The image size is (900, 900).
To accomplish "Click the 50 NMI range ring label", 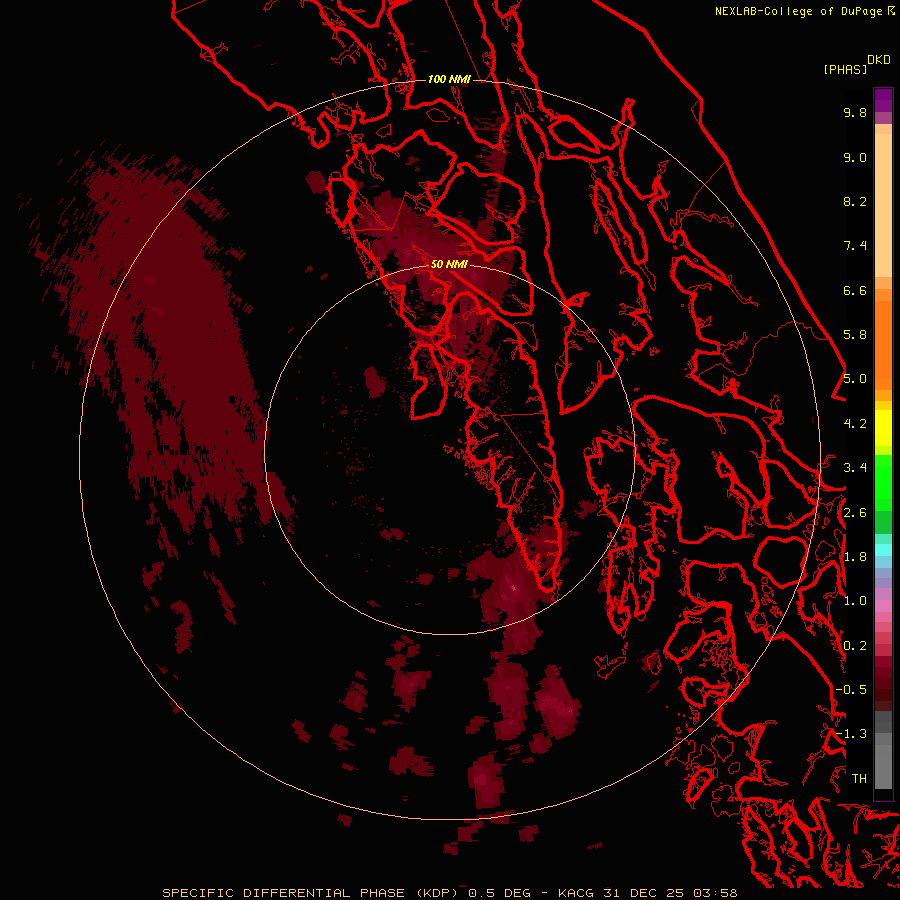I will coord(449,264).
